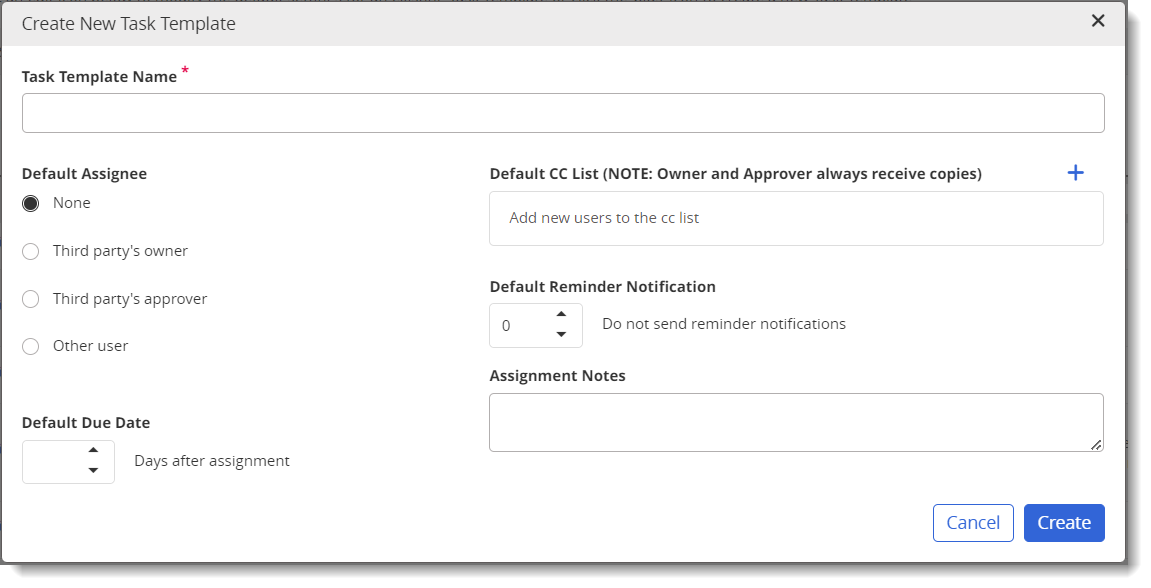The image size is (1151, 588).
Task: Choose Third party's owner as assignee
Action: click(x=31, y=252)
